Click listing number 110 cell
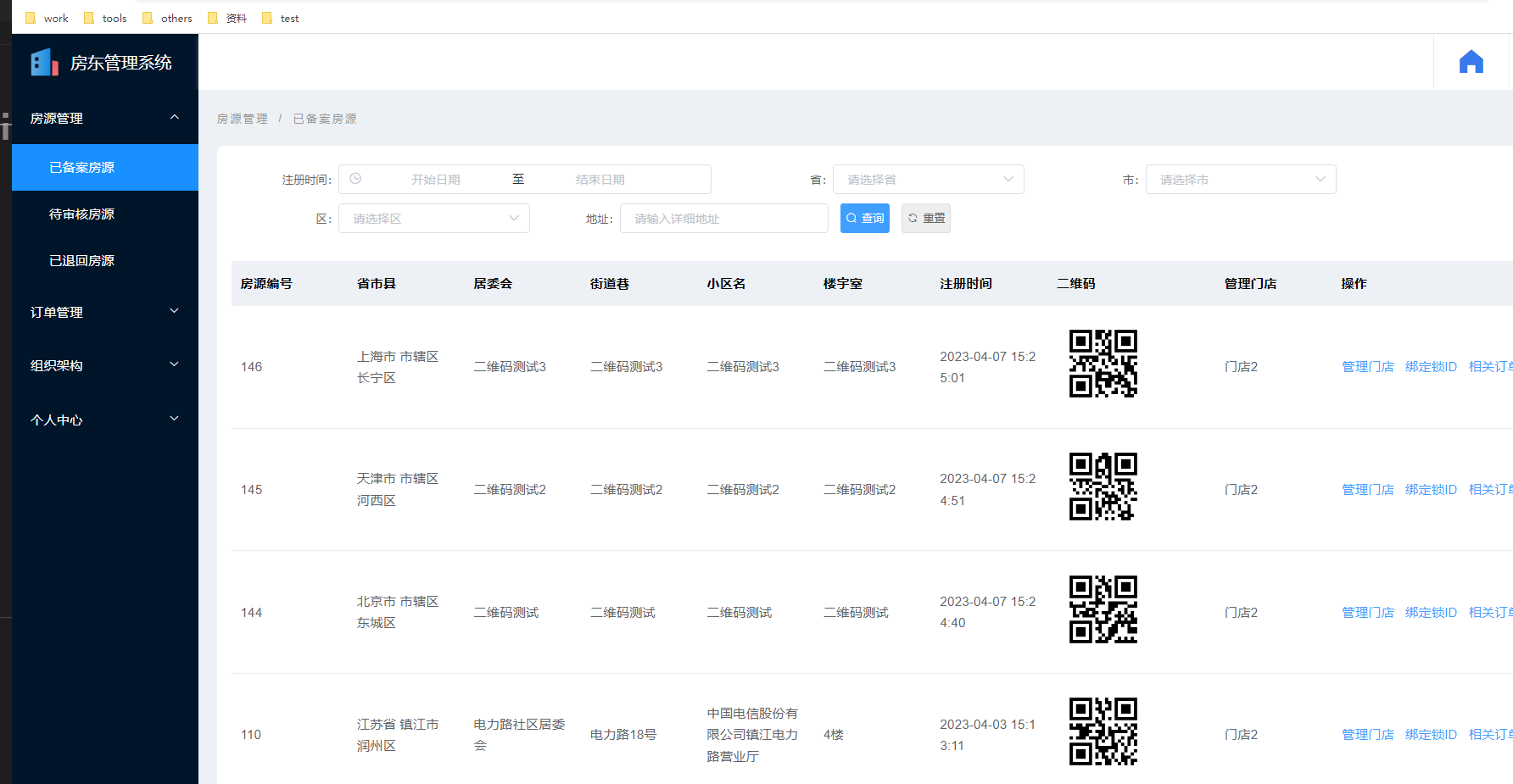The image size is (1513, 784). (x=251, y=734)
